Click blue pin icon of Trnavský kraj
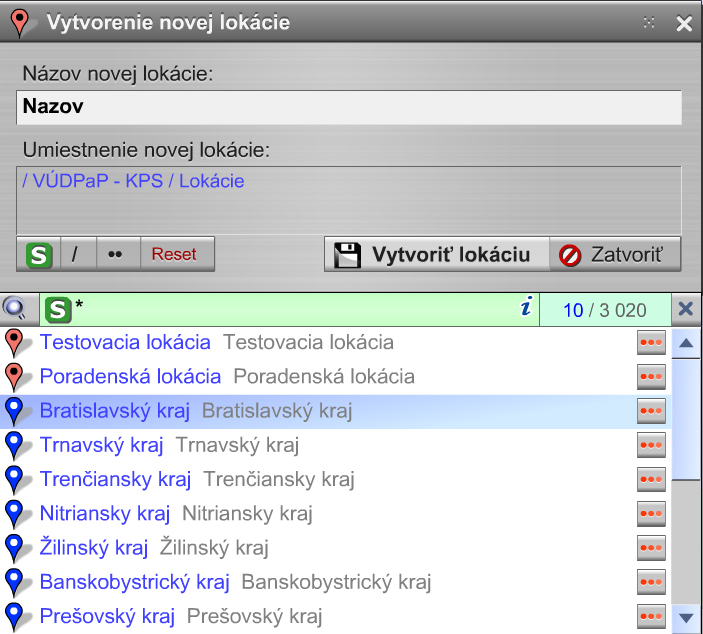Screen dimensions: 703x634 (x=16, y=445)
